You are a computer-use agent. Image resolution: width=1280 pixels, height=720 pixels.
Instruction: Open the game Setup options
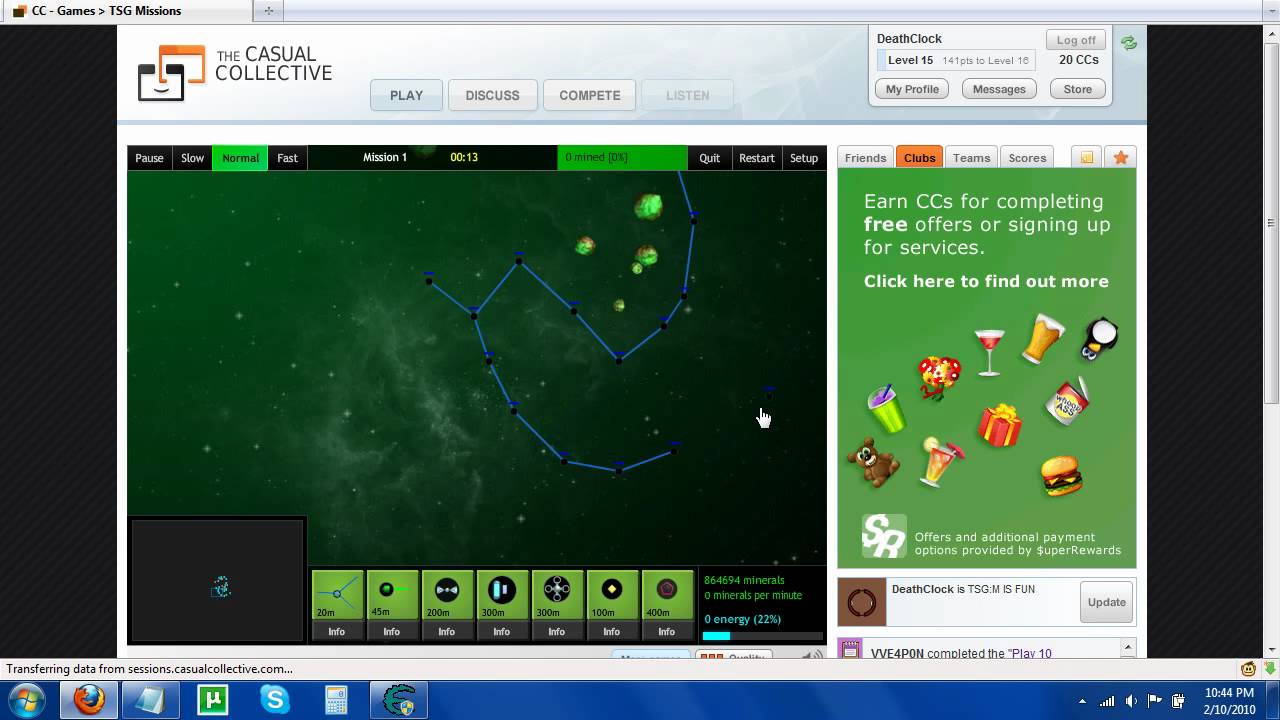[x=804, y=158]
